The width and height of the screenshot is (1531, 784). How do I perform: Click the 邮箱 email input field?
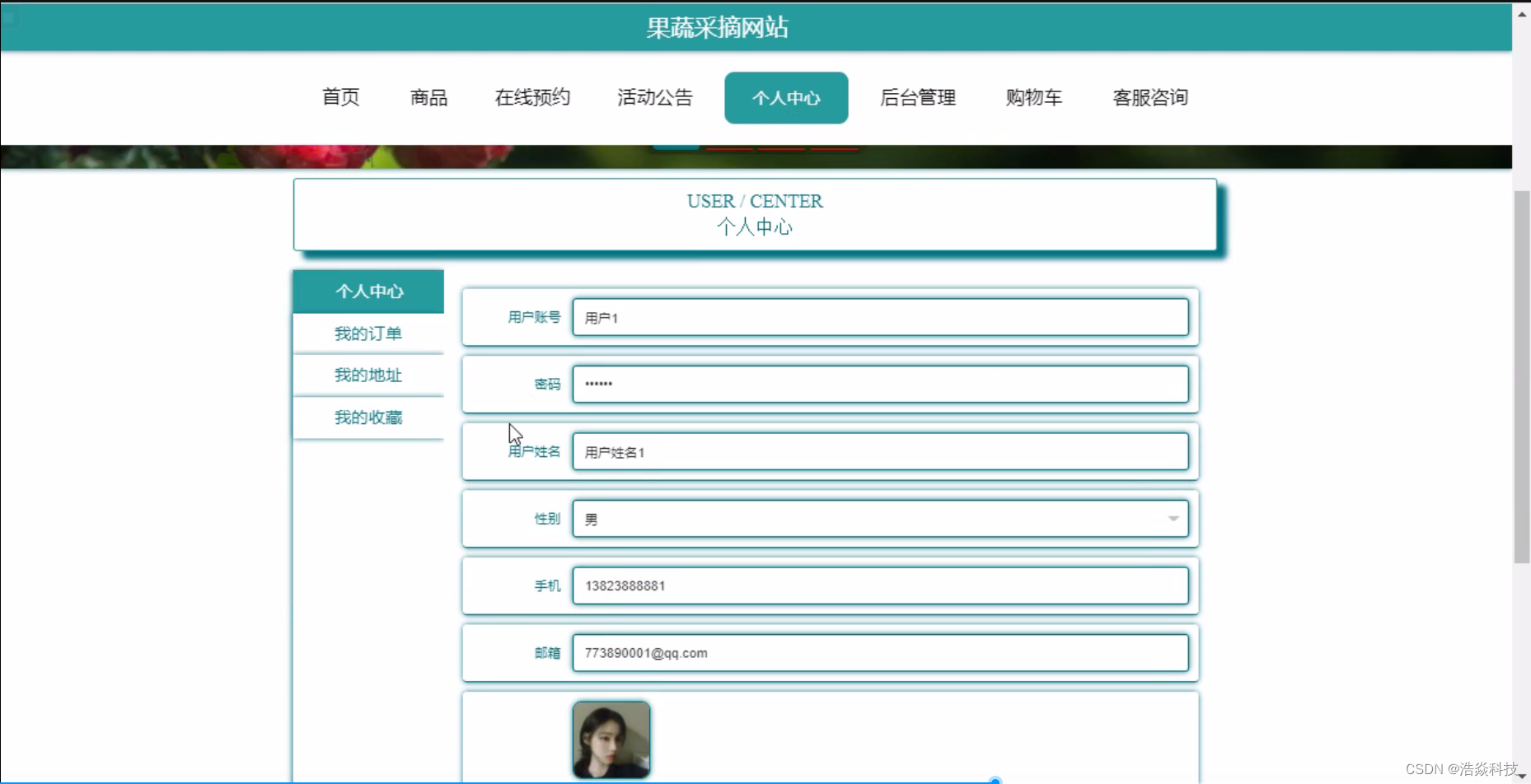click(x=881, y=653)
